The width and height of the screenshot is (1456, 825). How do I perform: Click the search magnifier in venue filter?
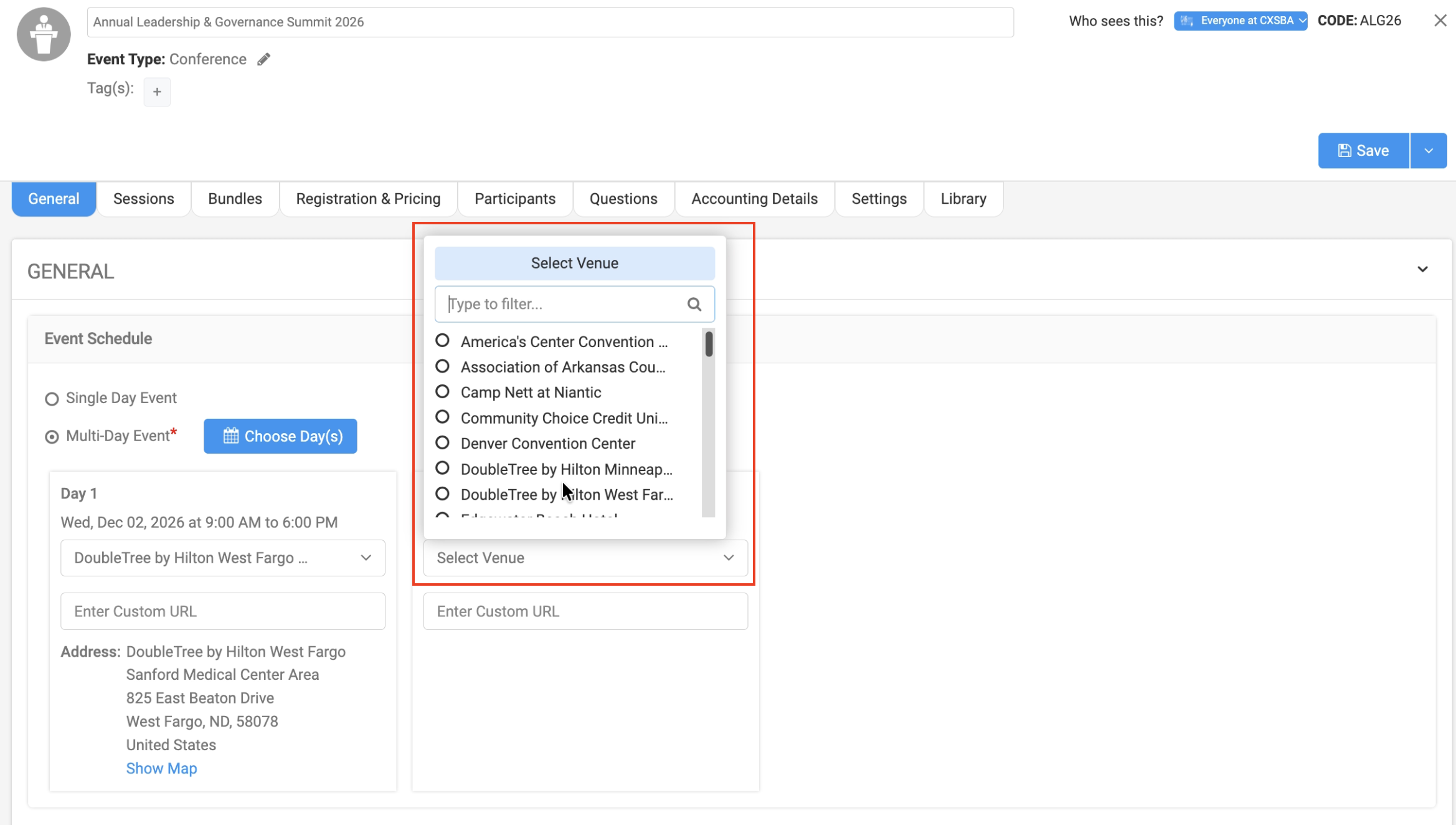coord(694,304)
